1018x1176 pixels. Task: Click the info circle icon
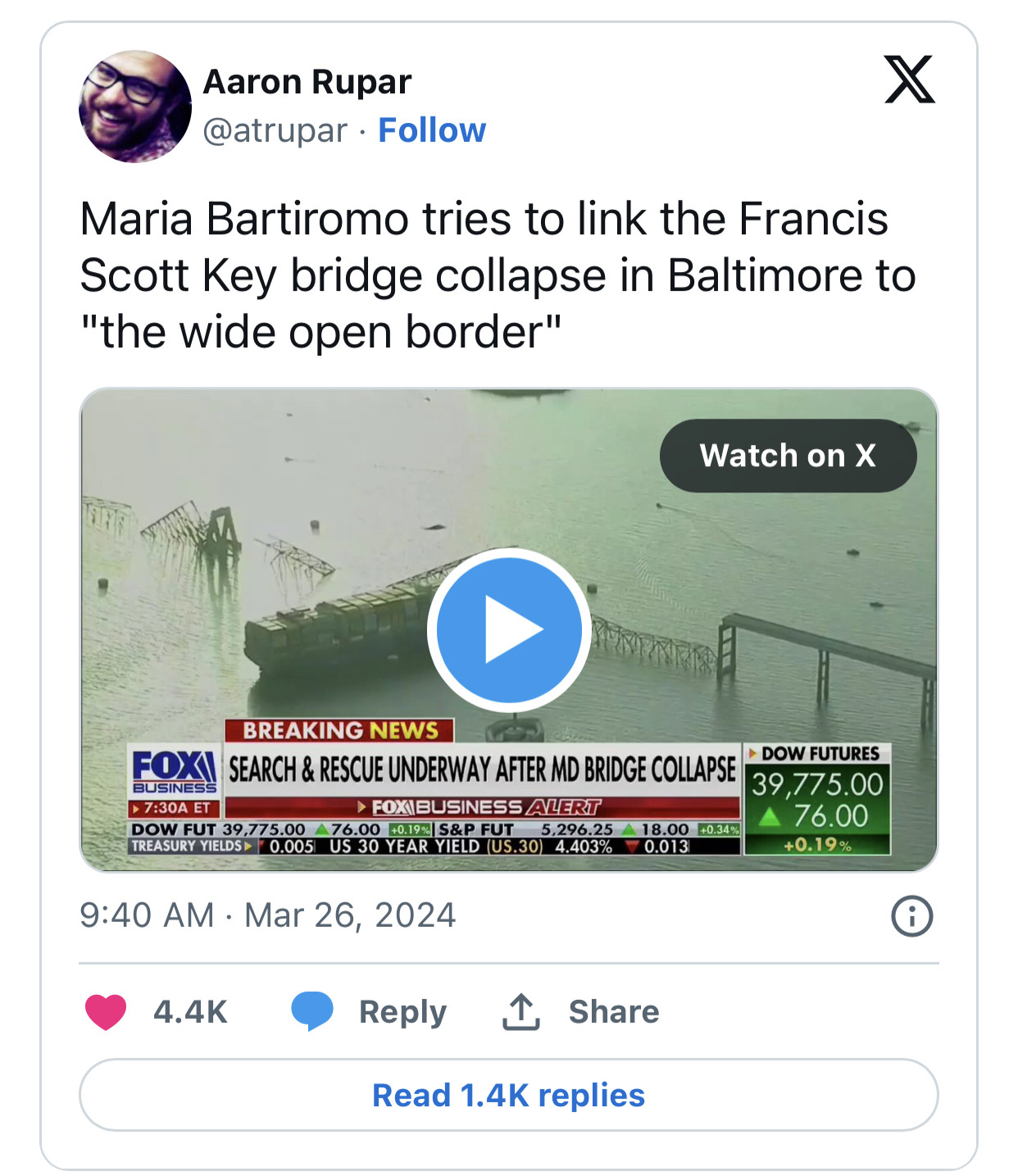pyautogui.click(x=911, y=916)
